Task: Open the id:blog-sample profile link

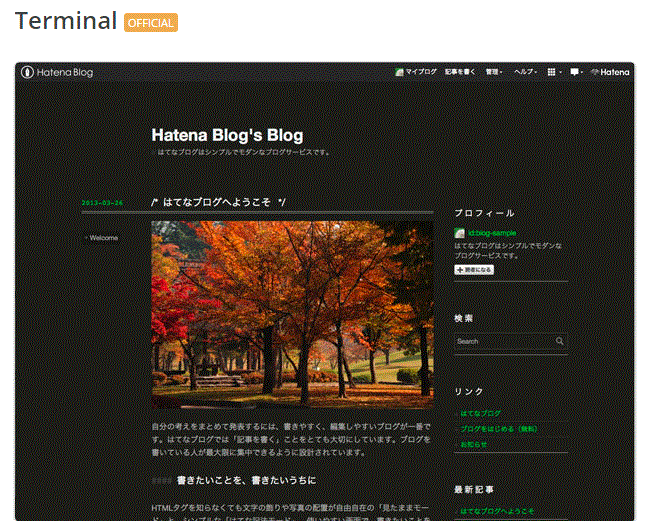Action: point(492,233)
